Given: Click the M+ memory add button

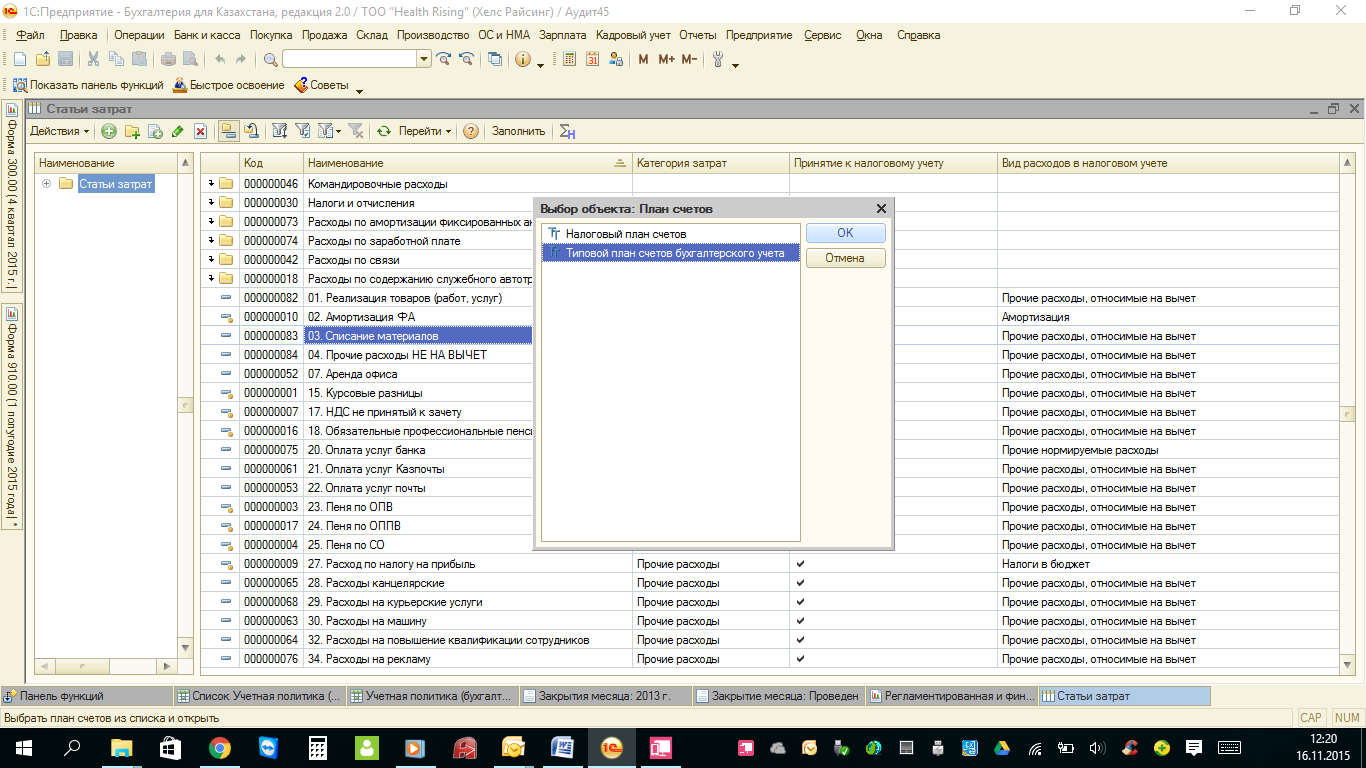Looking at the screenshot, I should (x=666, y=60).
